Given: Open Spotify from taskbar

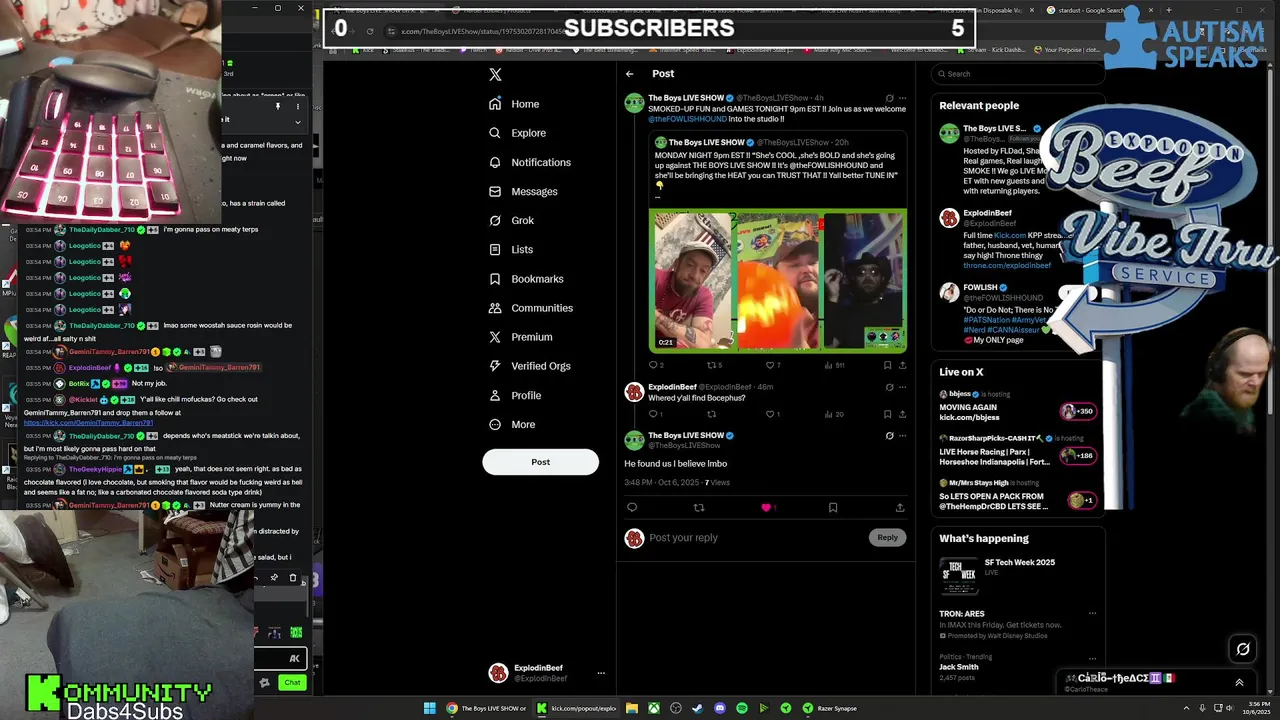Looking at the screenshot, I should coord(742,708).
